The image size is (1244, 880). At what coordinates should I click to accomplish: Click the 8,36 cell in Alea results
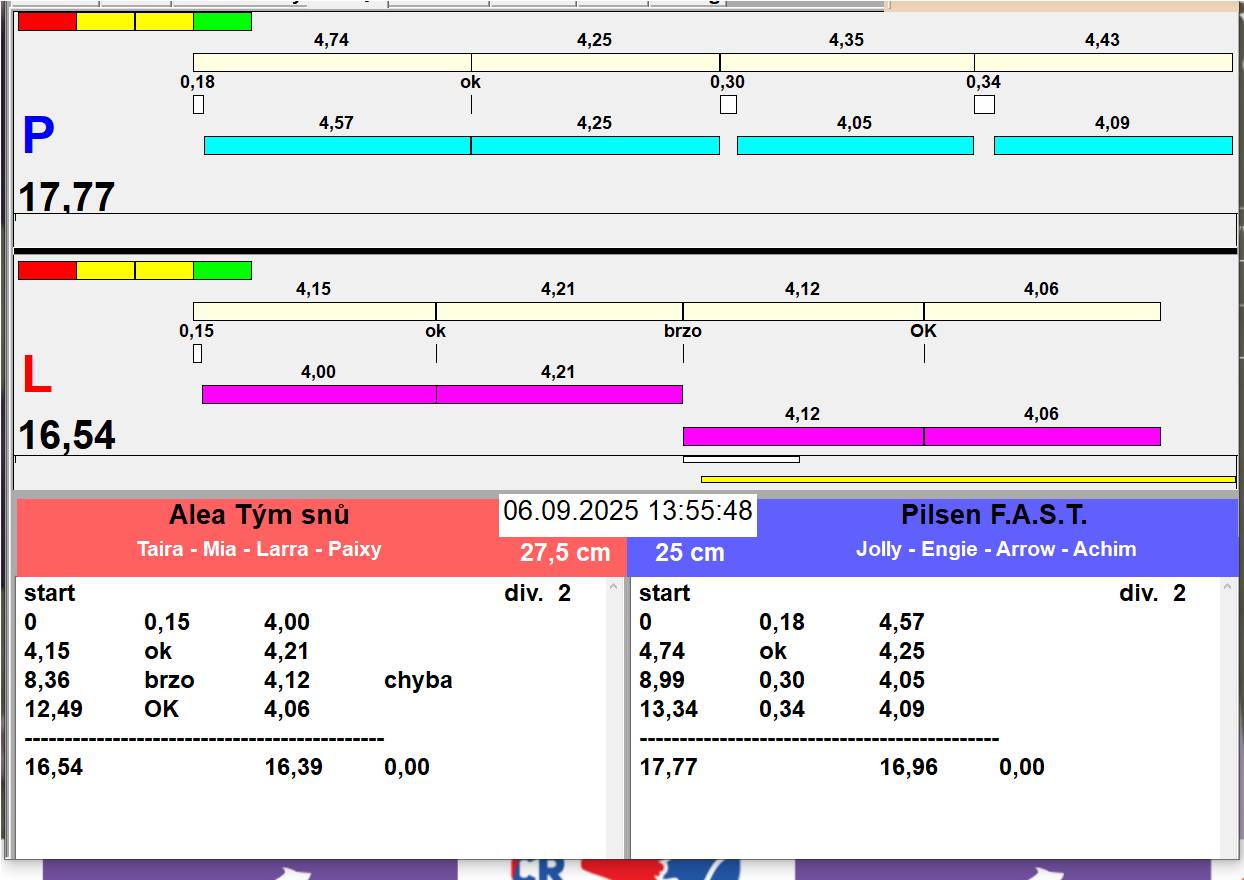[x=47, y=680]
